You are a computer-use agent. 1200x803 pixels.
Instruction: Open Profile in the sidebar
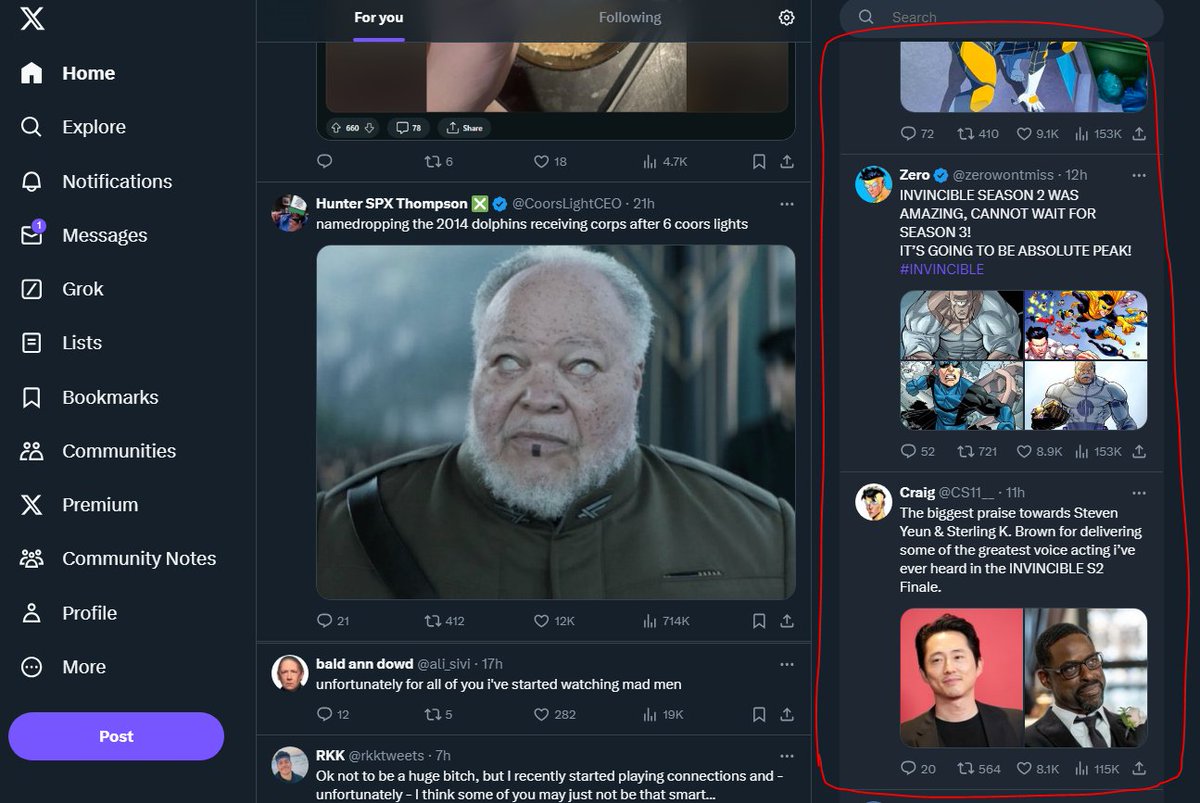tap(68, 613)
